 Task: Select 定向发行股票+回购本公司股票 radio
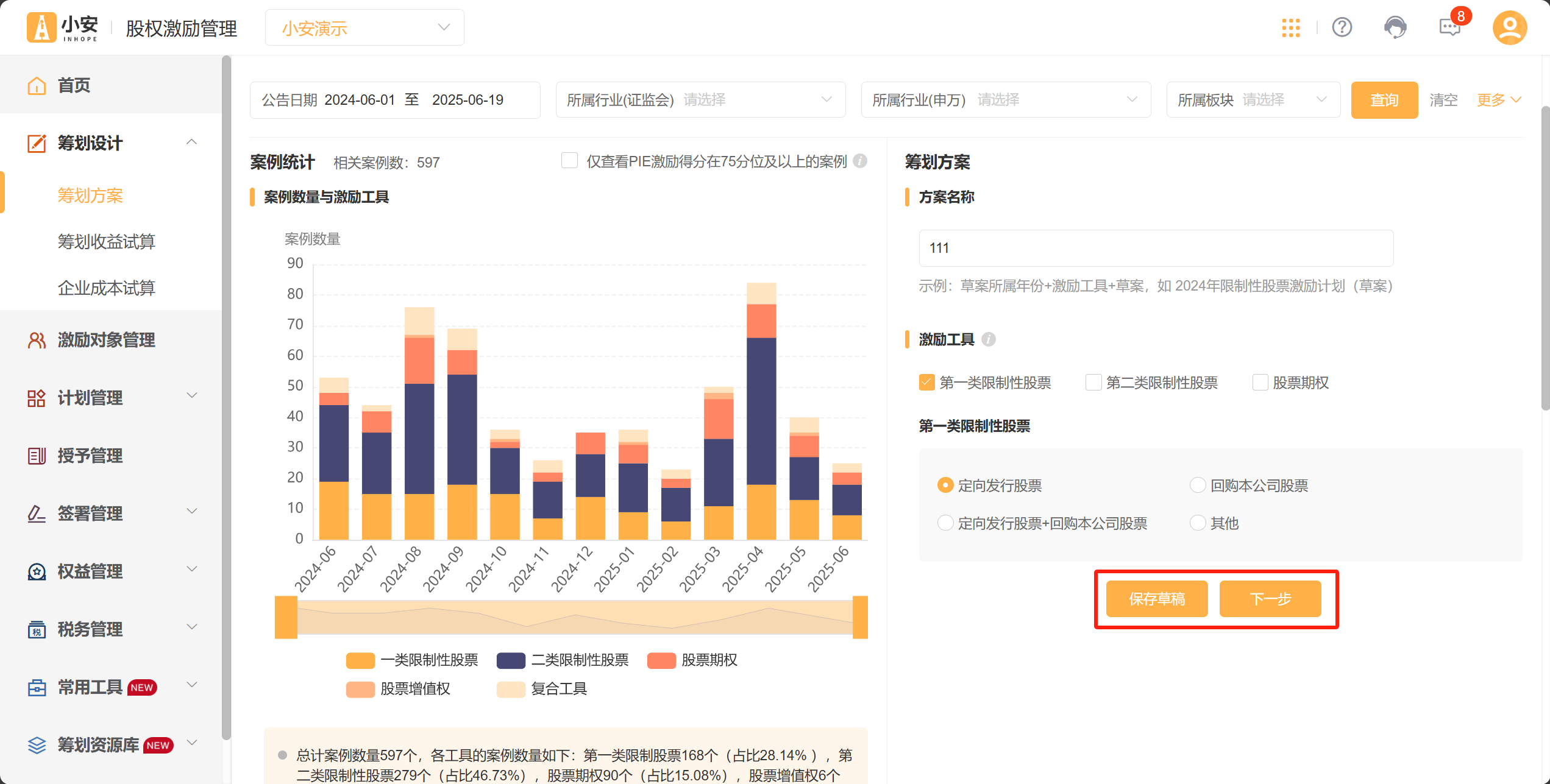pos(945,523)
